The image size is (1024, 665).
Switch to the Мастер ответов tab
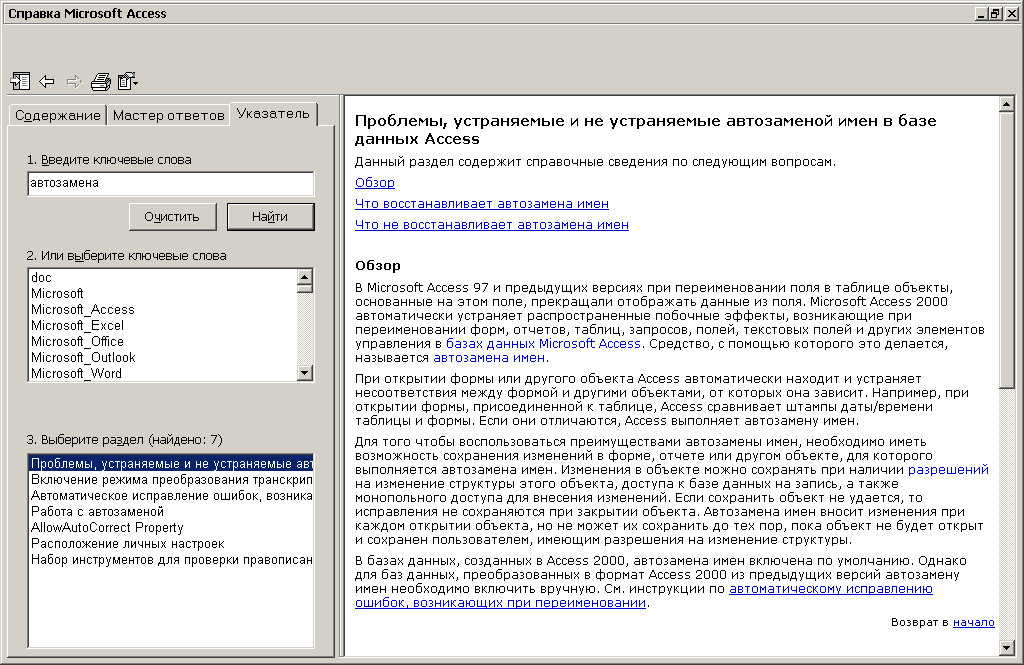click(x=168, y=116)
